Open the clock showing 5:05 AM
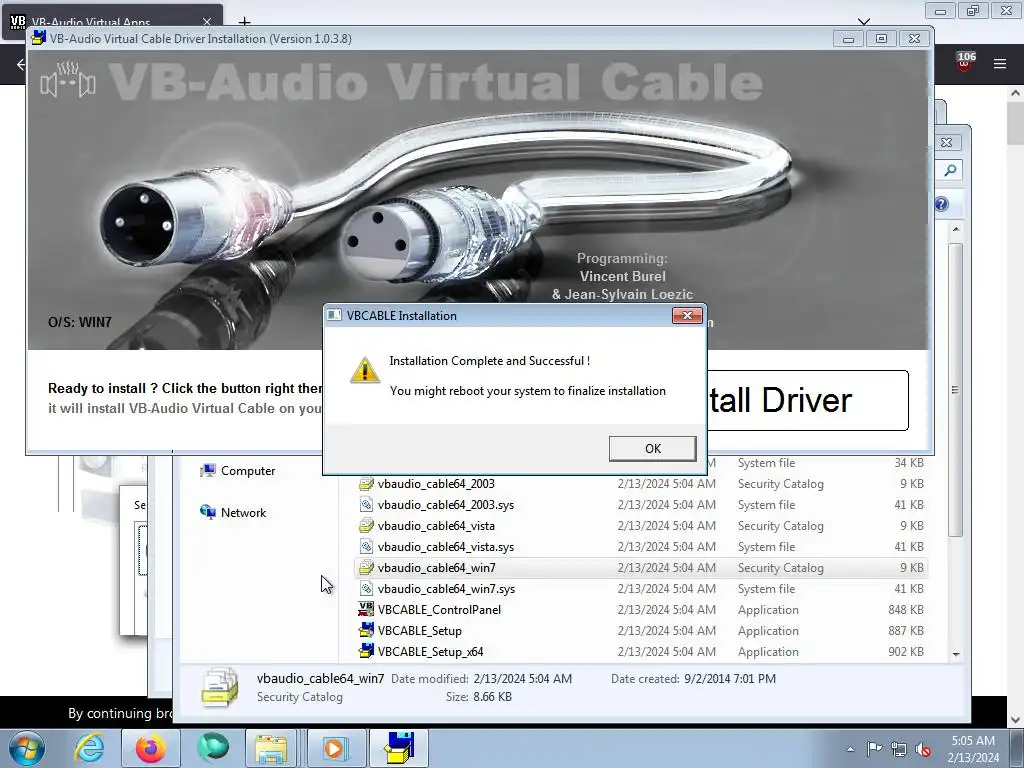 973,749
